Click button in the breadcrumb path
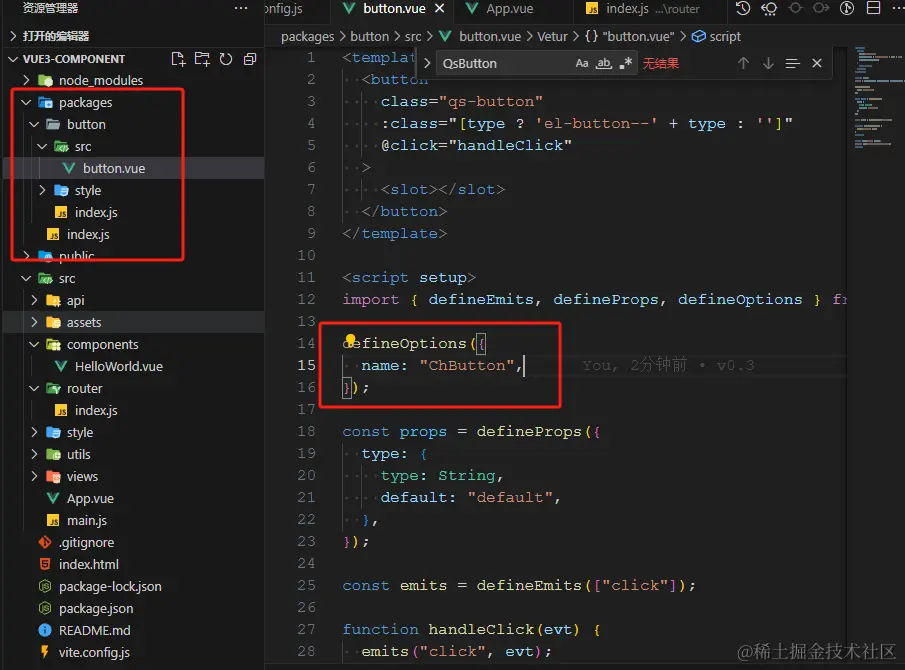The width and height of the screenshot is (905, 670). point(369,36)
